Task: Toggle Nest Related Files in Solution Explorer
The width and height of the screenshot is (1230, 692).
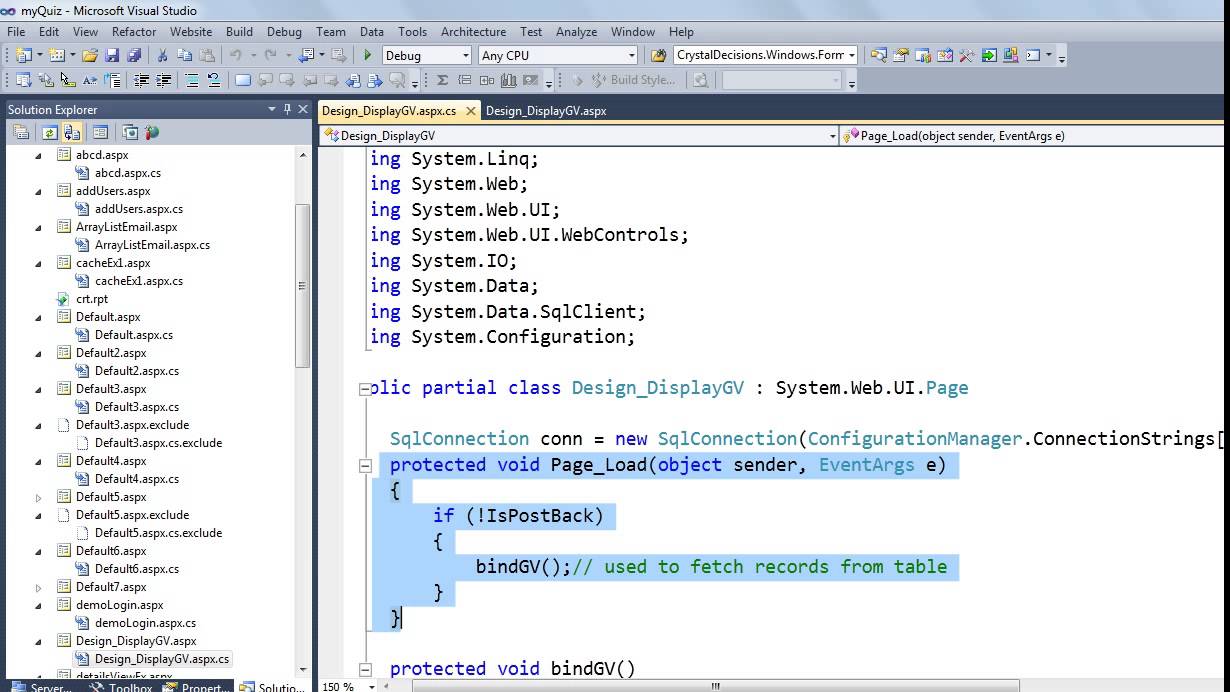Action: (x=72, y=132)
